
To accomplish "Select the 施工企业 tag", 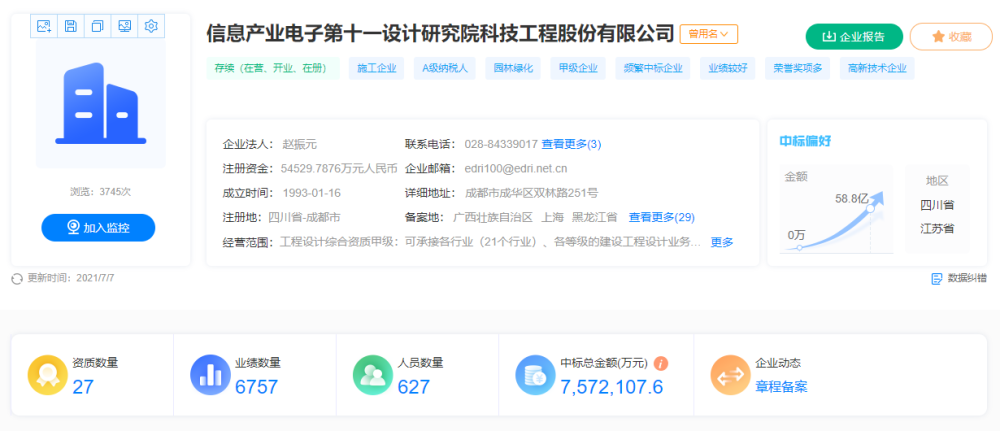I will click(x=376, y=69).
